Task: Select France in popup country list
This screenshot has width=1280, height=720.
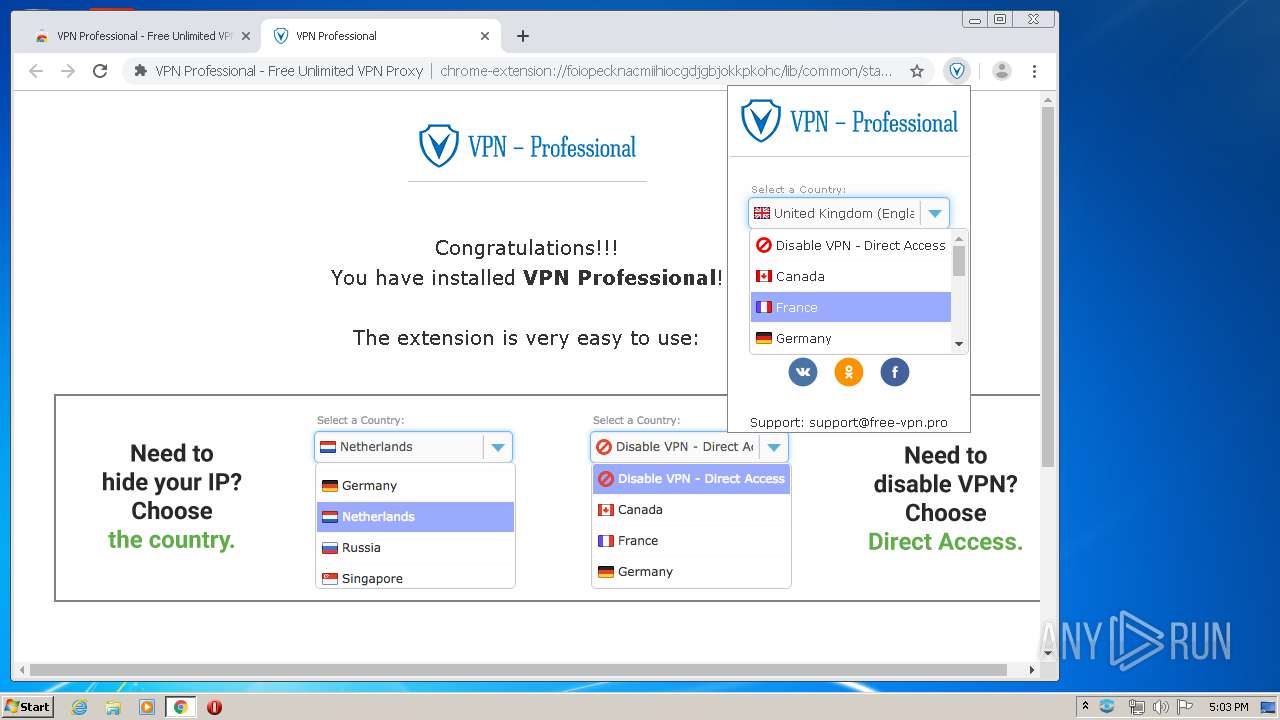Action: coord(851,307)
